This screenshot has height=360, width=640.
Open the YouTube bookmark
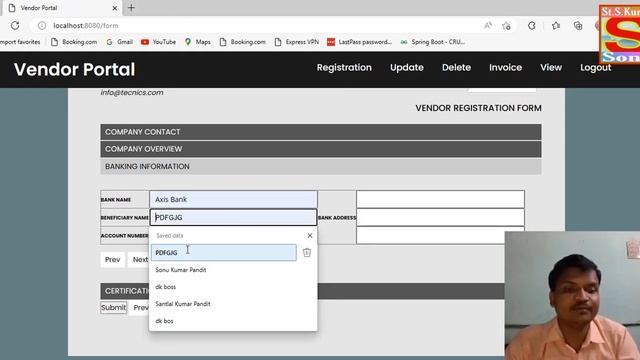(x=158, y=42)
